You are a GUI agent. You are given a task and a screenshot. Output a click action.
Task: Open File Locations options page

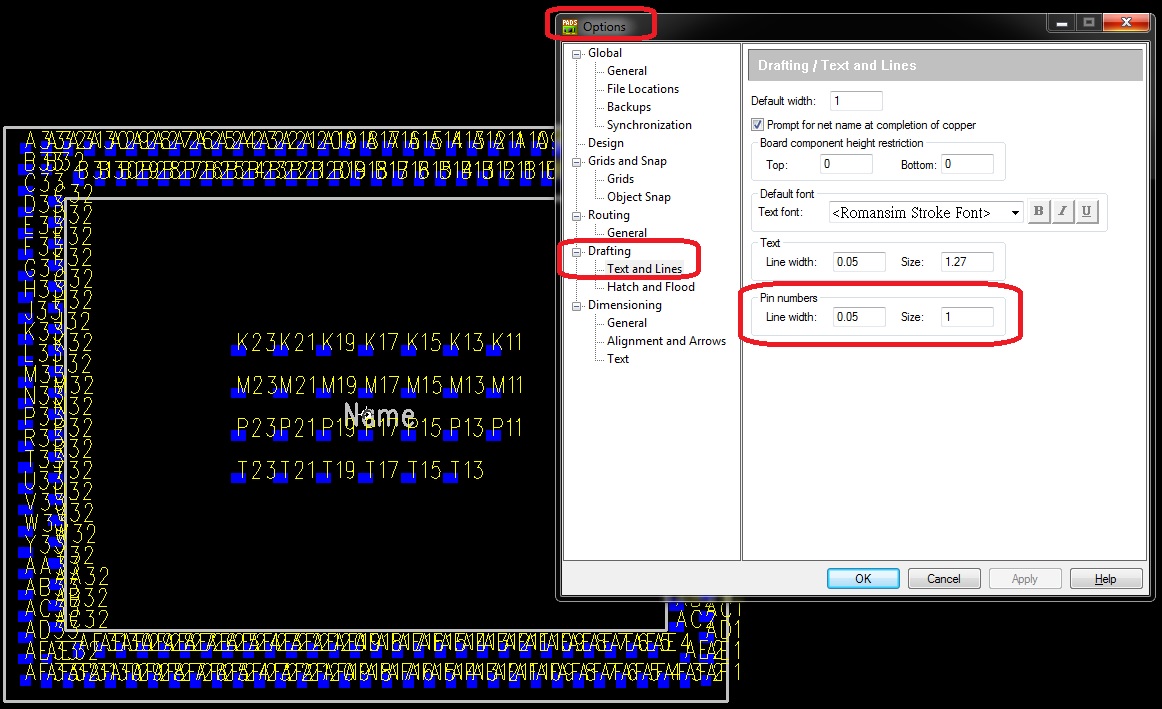[643, 89]
